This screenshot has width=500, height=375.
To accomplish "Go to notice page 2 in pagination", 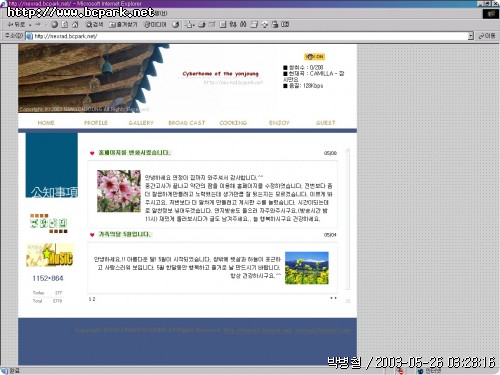I will 94,299.
